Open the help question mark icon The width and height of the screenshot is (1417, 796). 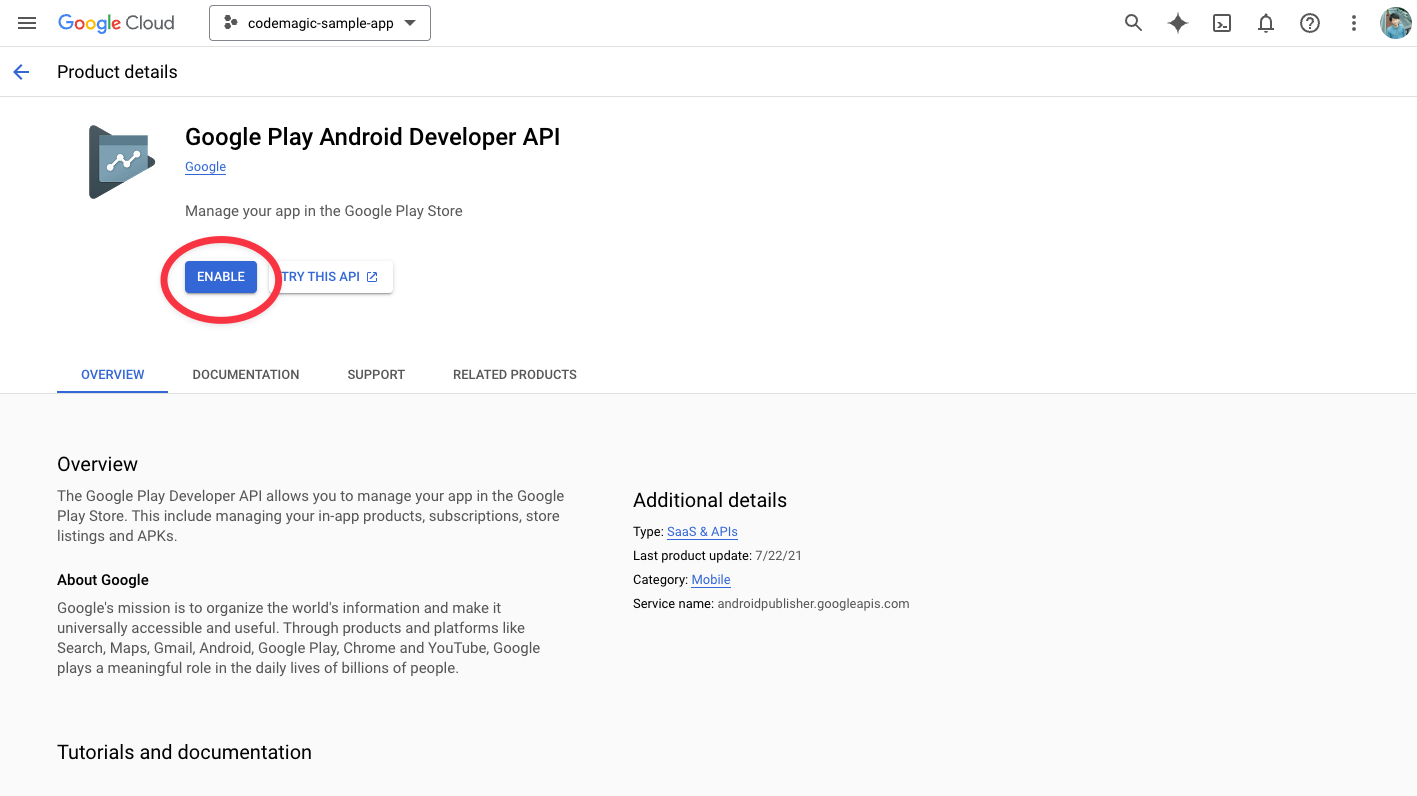[1310, 23]
